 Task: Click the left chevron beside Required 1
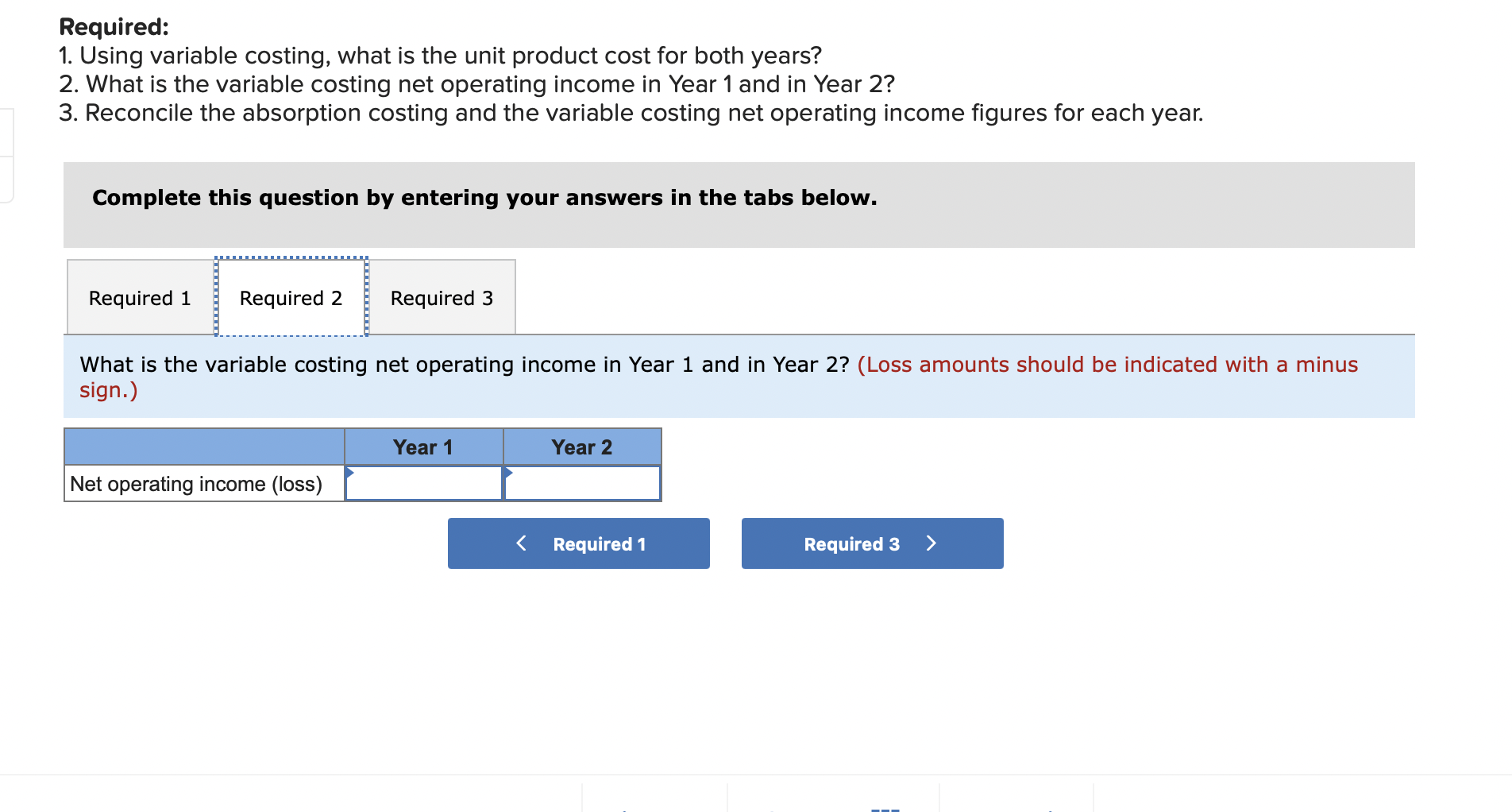[x=521, y=543]
